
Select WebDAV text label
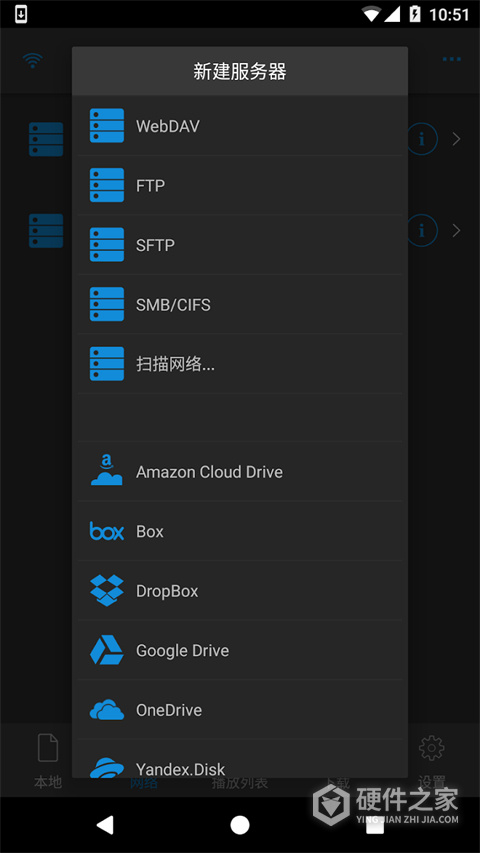(168, 126)
